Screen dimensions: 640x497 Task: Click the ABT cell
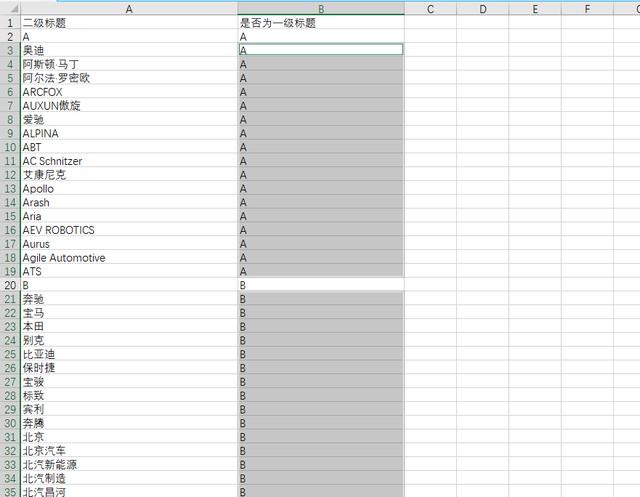point(129,147)
